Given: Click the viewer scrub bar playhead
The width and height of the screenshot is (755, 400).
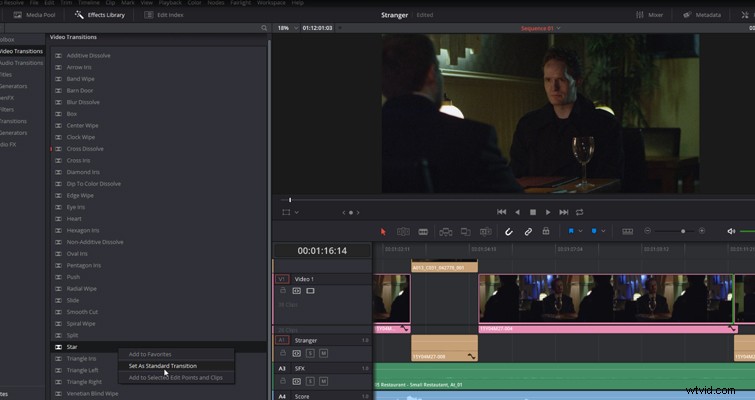Looking at the screenshot, I should pyautogui.click(x=290, y=200).
